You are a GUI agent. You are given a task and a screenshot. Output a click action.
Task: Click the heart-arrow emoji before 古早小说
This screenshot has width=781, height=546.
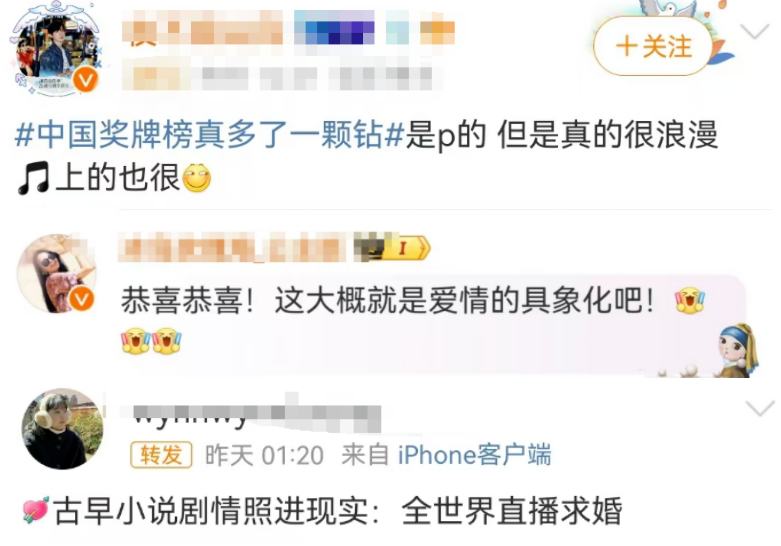36,510
